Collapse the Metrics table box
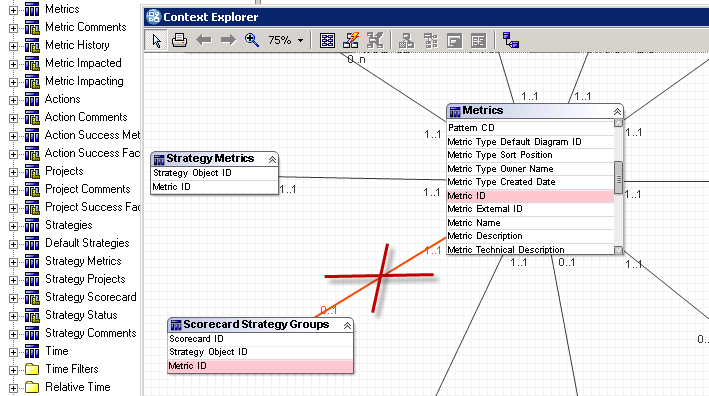The width and height of the screenshot is (709, 396). [617, 111]
